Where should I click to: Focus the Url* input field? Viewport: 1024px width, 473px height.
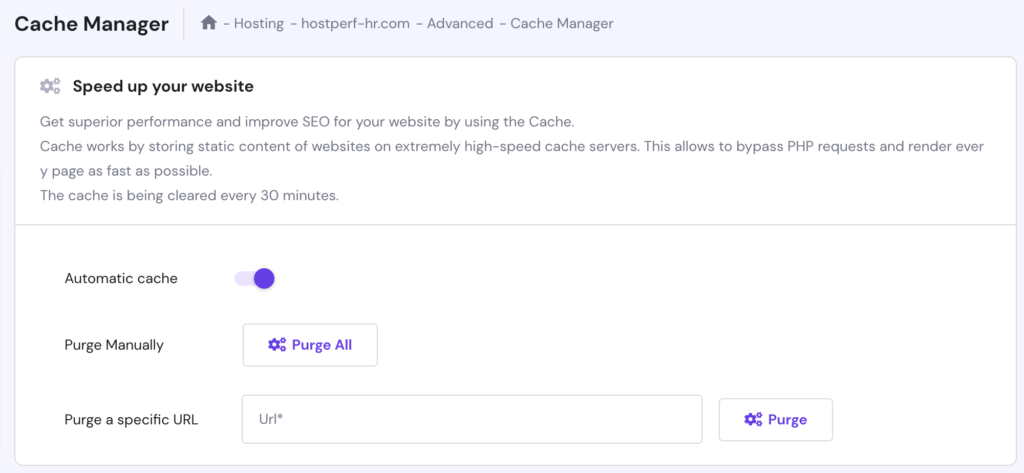(x=472, y=419)
